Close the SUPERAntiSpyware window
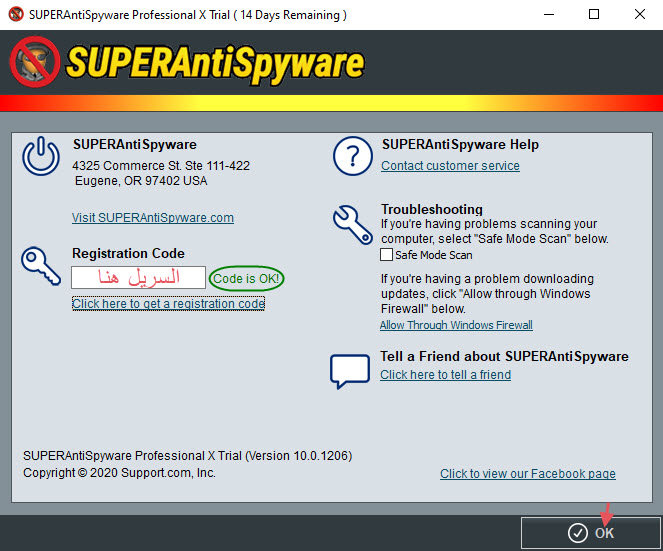This screenshot has width=663, height=551. pyautogui.click(x=640, y=14)
